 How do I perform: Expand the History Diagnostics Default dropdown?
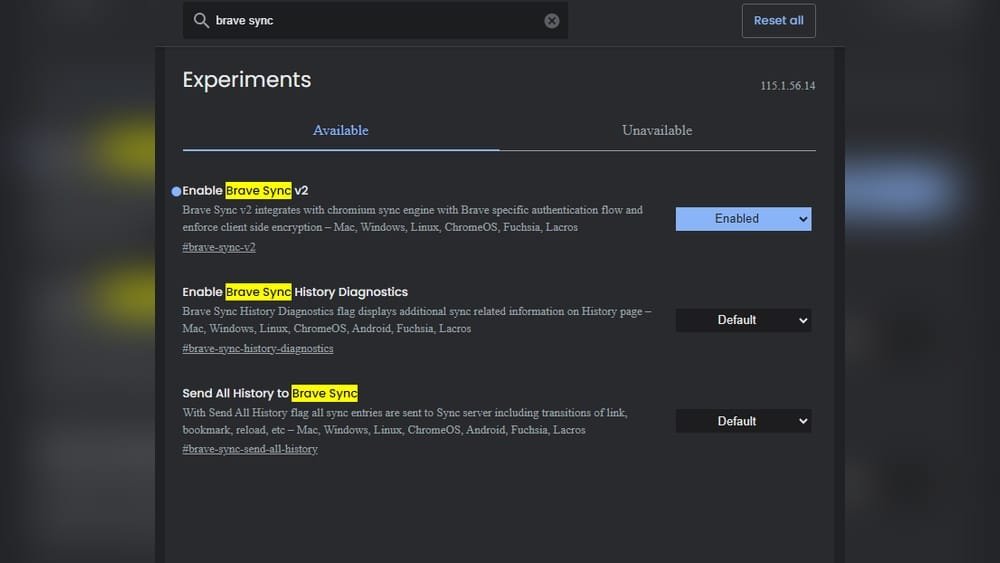click(x=743, y=320)
